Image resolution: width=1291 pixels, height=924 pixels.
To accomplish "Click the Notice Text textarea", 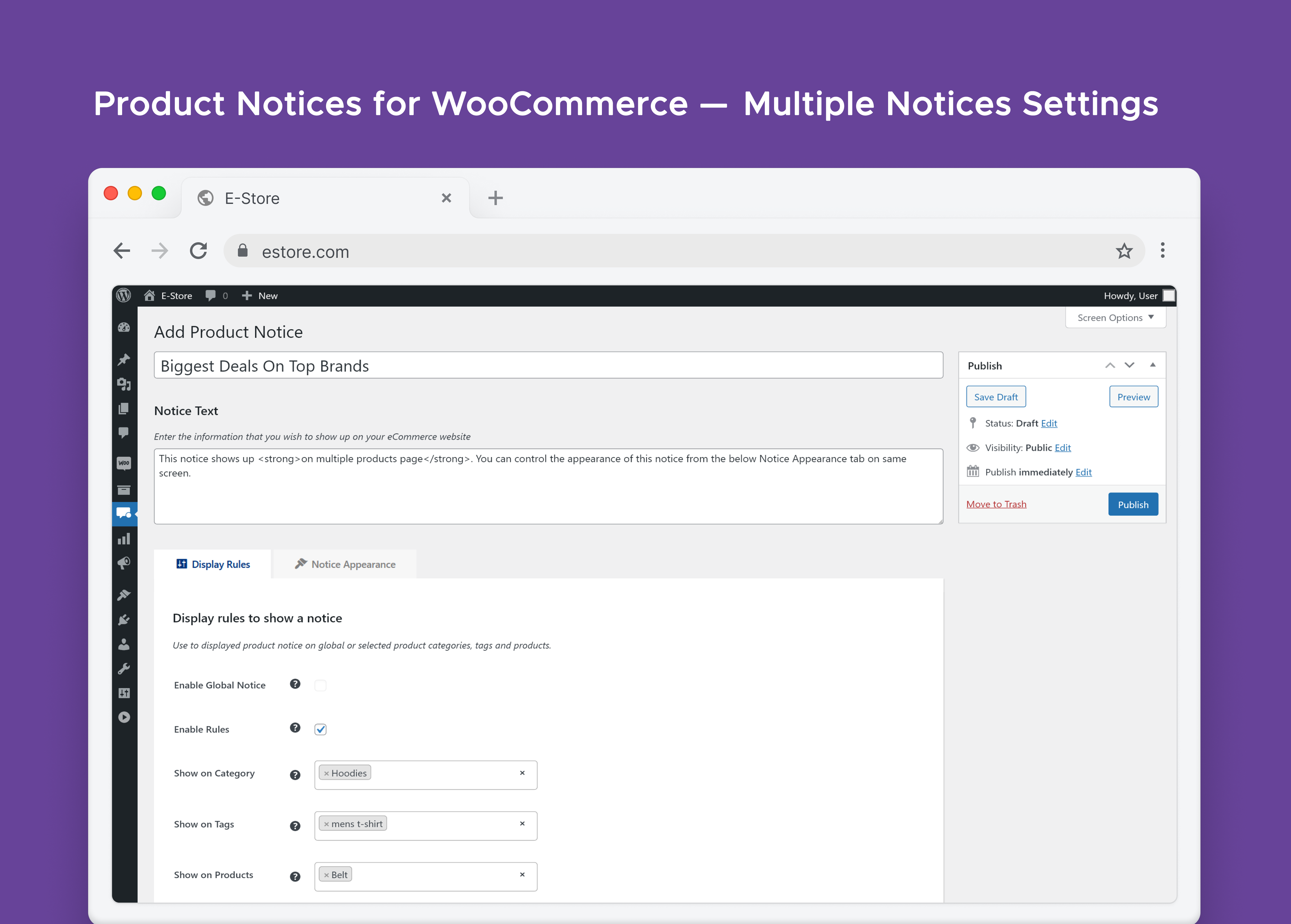I will [x=548, y=486].
